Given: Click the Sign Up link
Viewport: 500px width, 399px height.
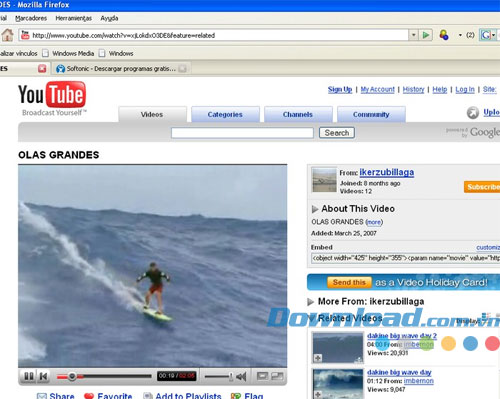Looking at the screenshot, I should (340, 89).
